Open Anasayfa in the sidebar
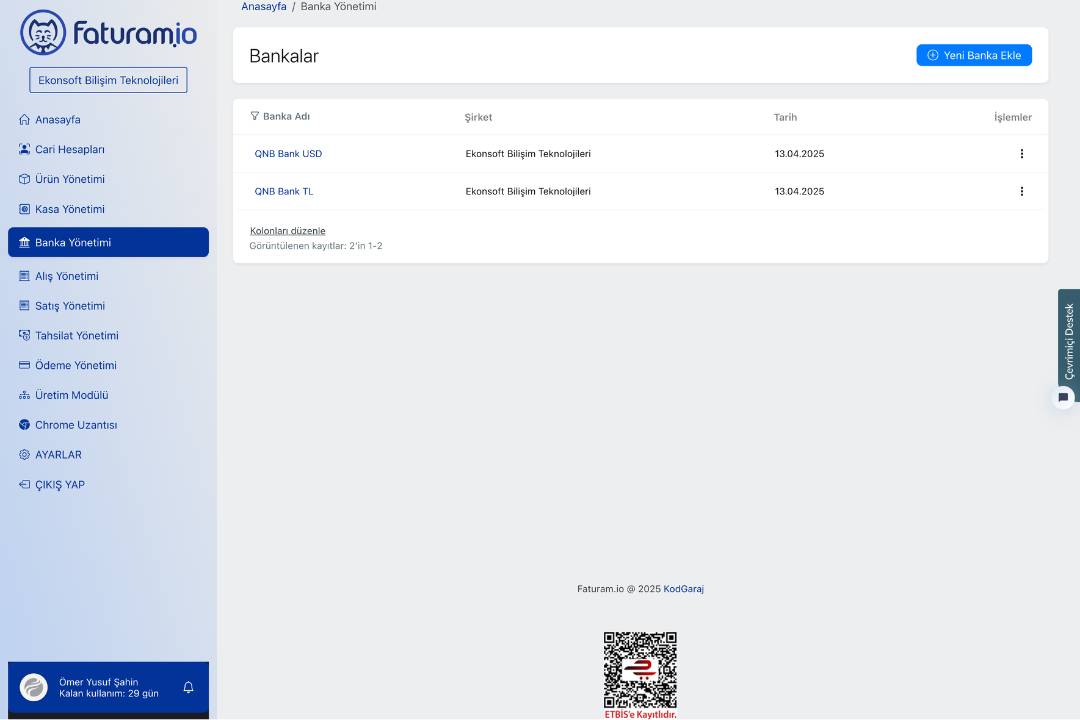 58,119
